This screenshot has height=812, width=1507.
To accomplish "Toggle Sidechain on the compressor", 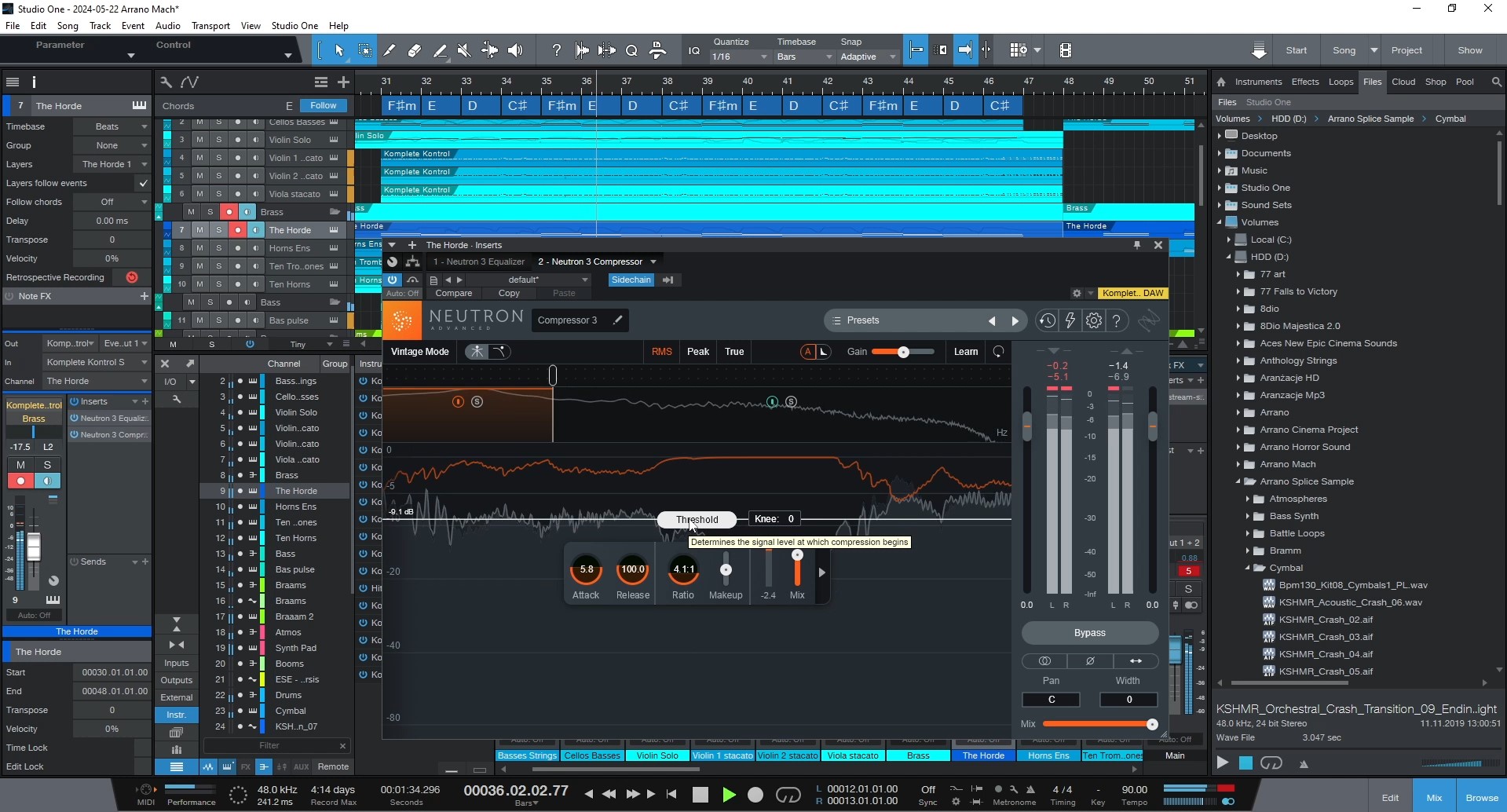I will point(631,280).
